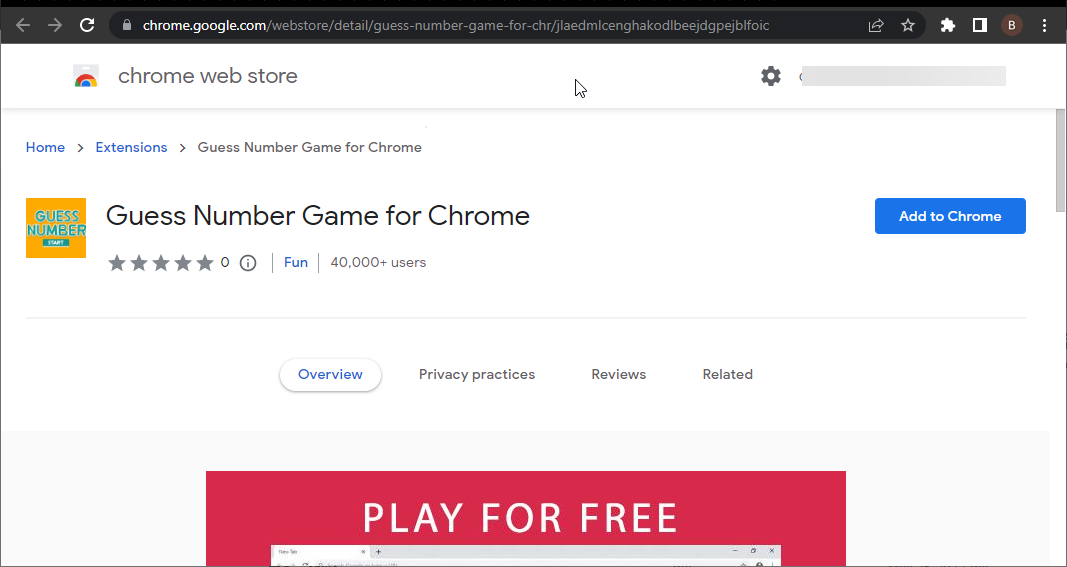The image size is (1067, 567).
Task: Toggle the browser side panel icon
Action: (x=980, y=25)
